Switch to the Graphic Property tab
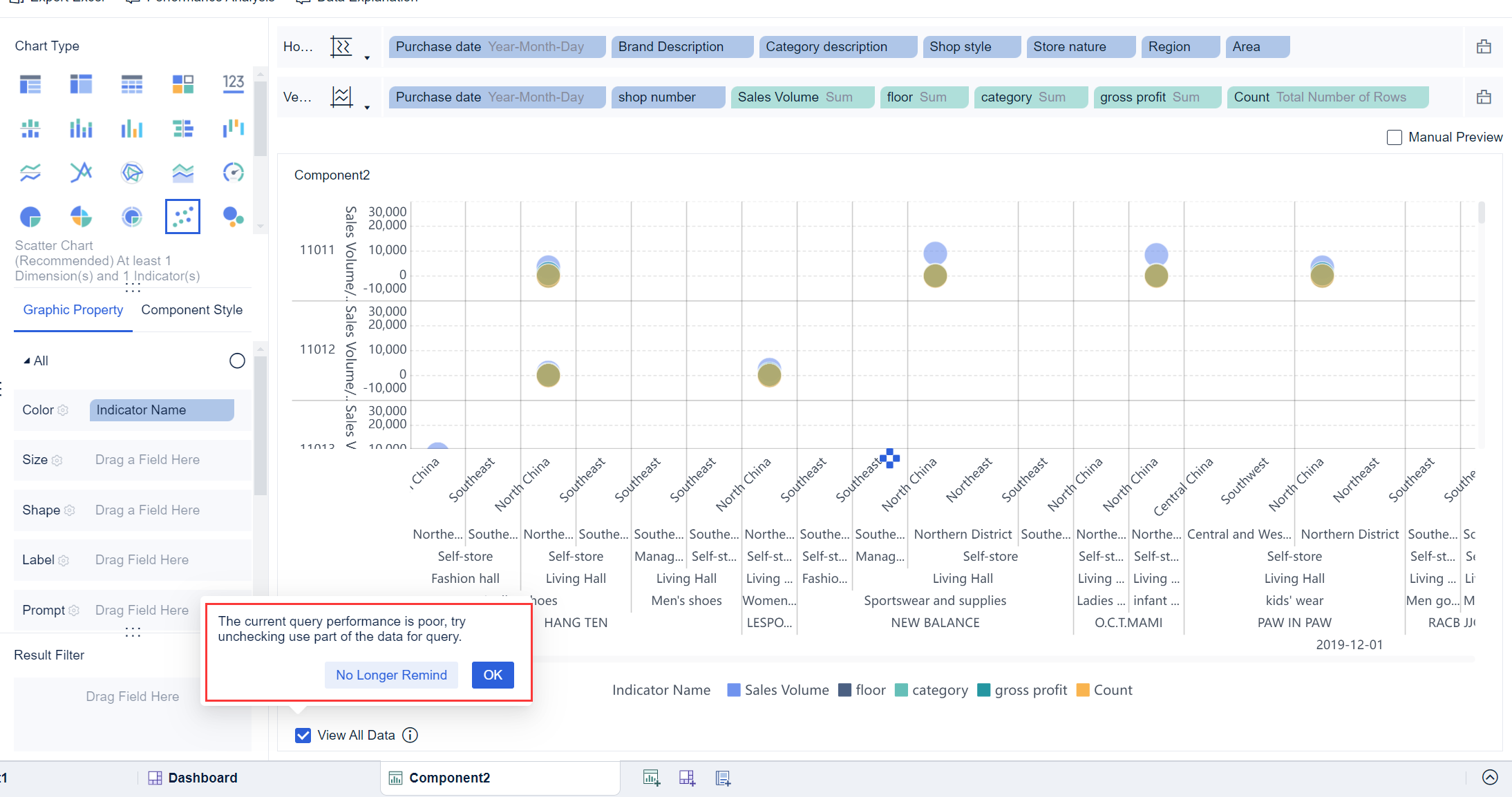This screenshot has height=797, width=1512. [73, 310]
